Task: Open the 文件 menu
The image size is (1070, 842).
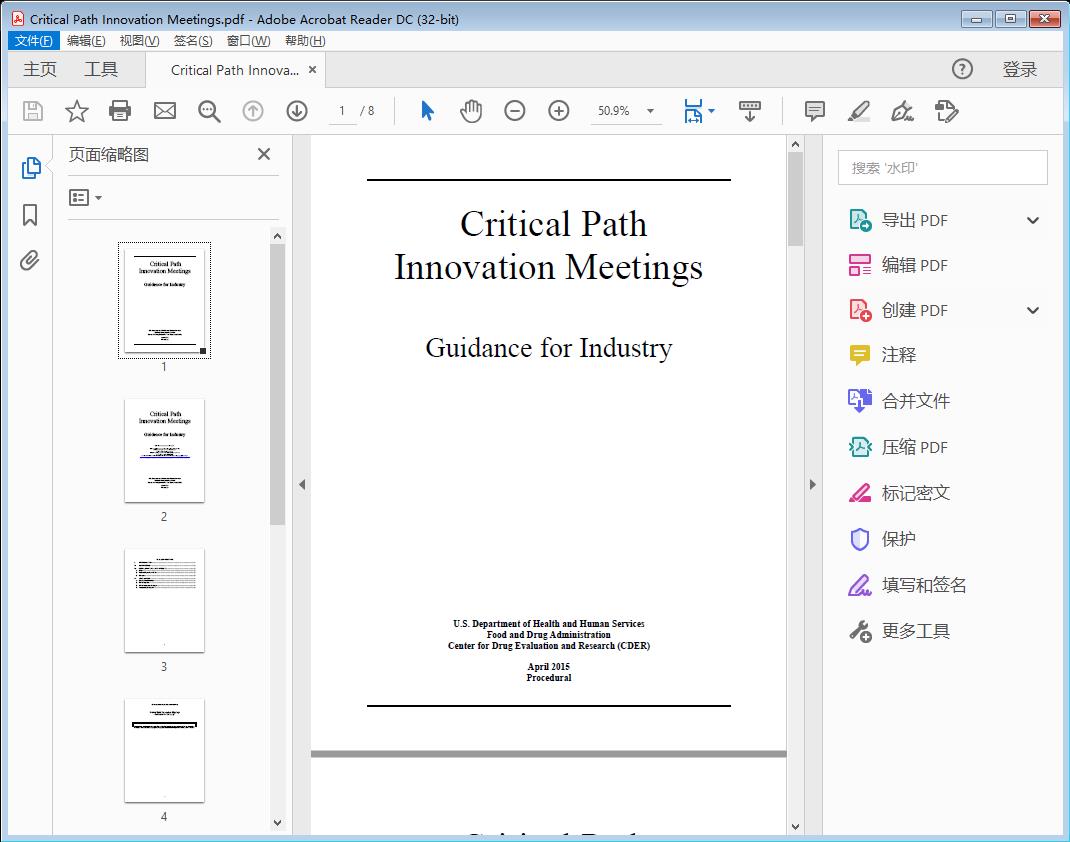Action: (x=33, y=40)
